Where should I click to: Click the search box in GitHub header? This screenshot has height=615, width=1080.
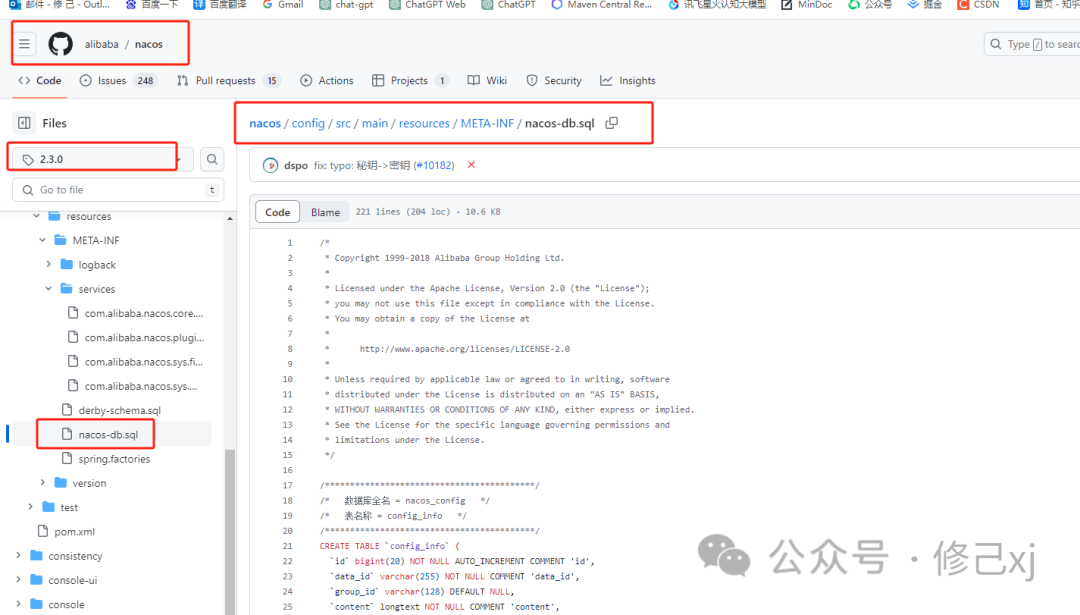point(1032,44)
